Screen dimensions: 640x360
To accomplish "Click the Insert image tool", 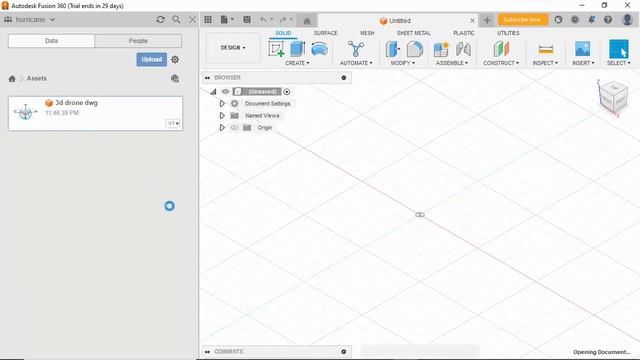I will click(582, 49).
